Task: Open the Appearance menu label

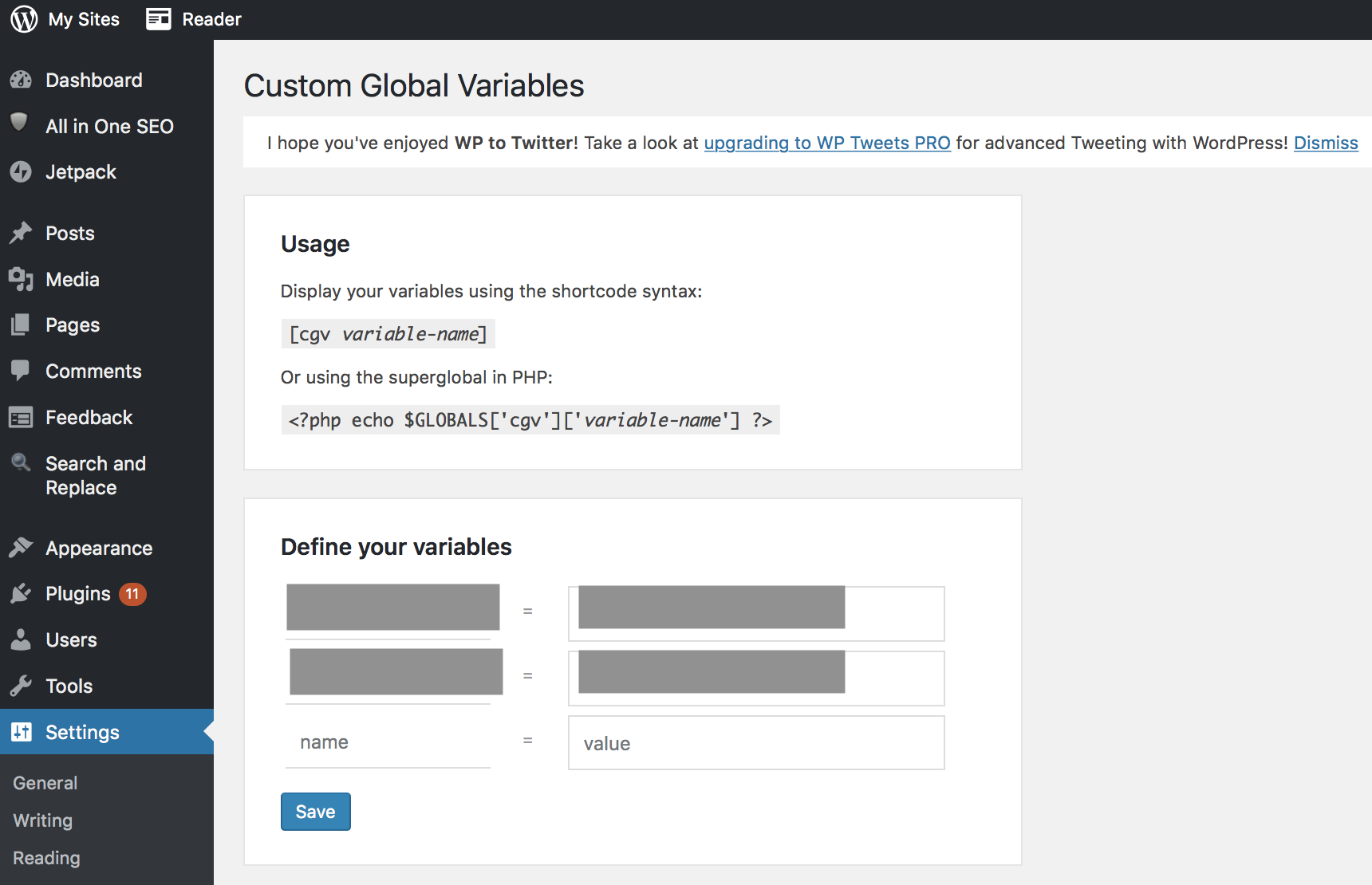Action: tap(99, 548)
